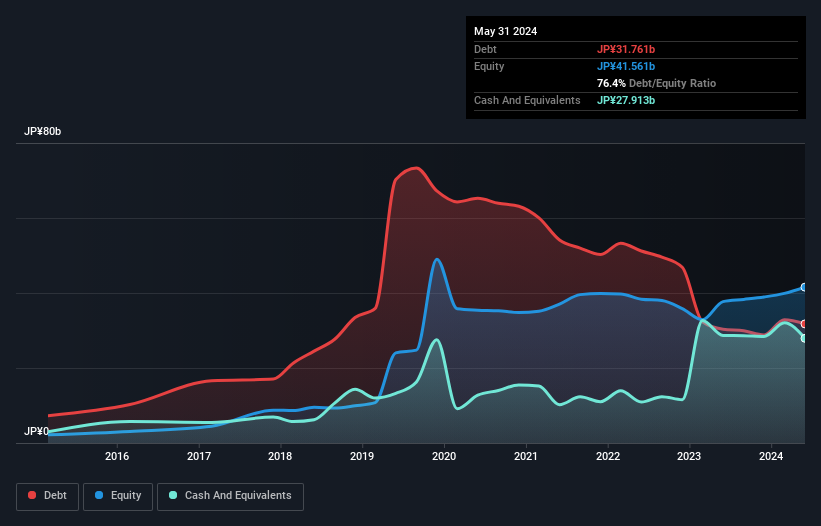The image size is (821, 526).
Task: Click the JP¥31.761b debt value
Action: coord(626,49)
